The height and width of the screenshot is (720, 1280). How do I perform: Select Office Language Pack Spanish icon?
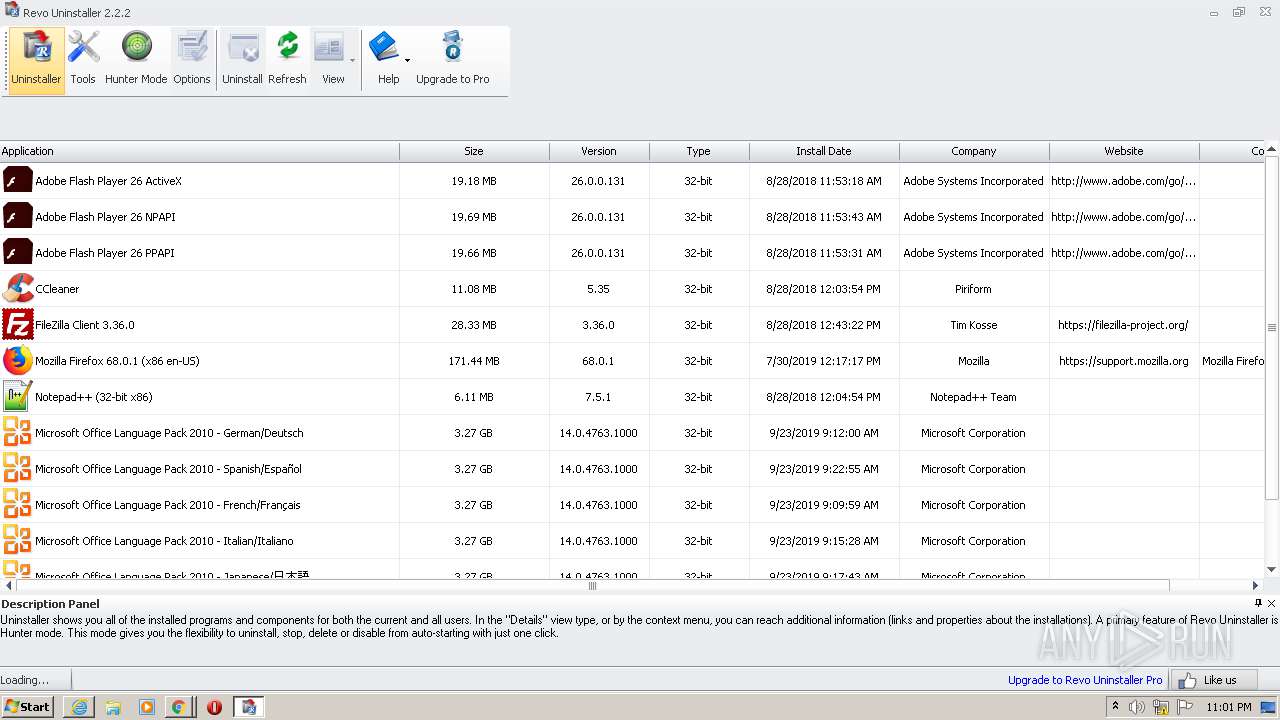(x=17, y=469)
